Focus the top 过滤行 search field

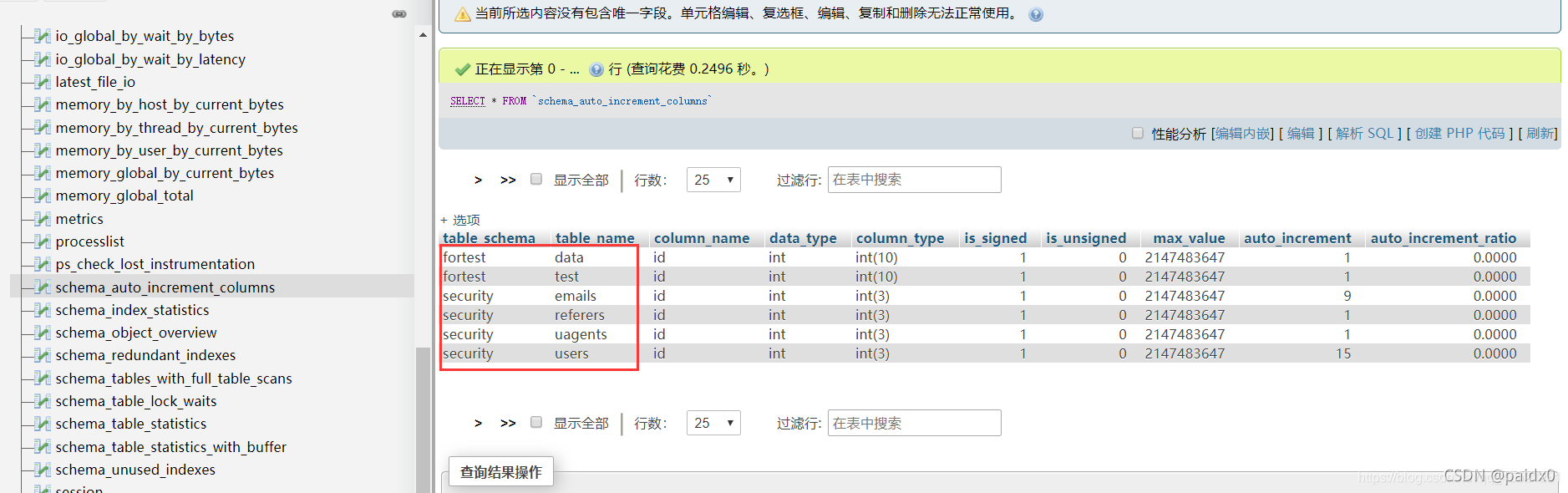(x=915, y=180)
